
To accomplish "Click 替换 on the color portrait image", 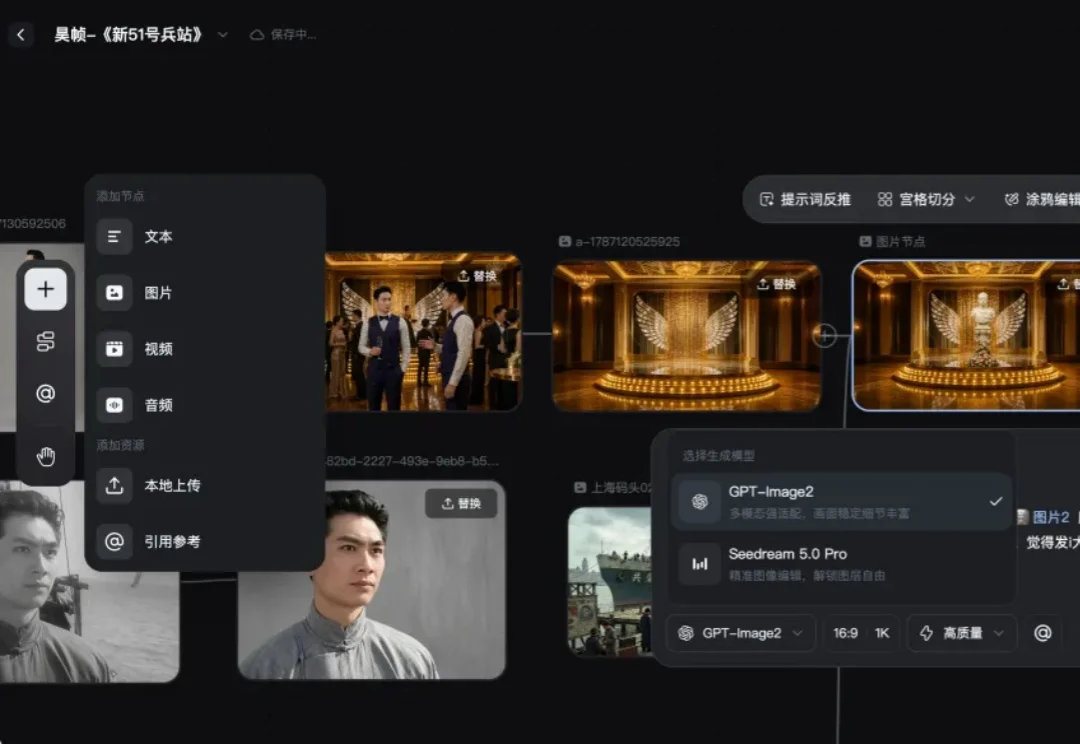I will point(461,504).
